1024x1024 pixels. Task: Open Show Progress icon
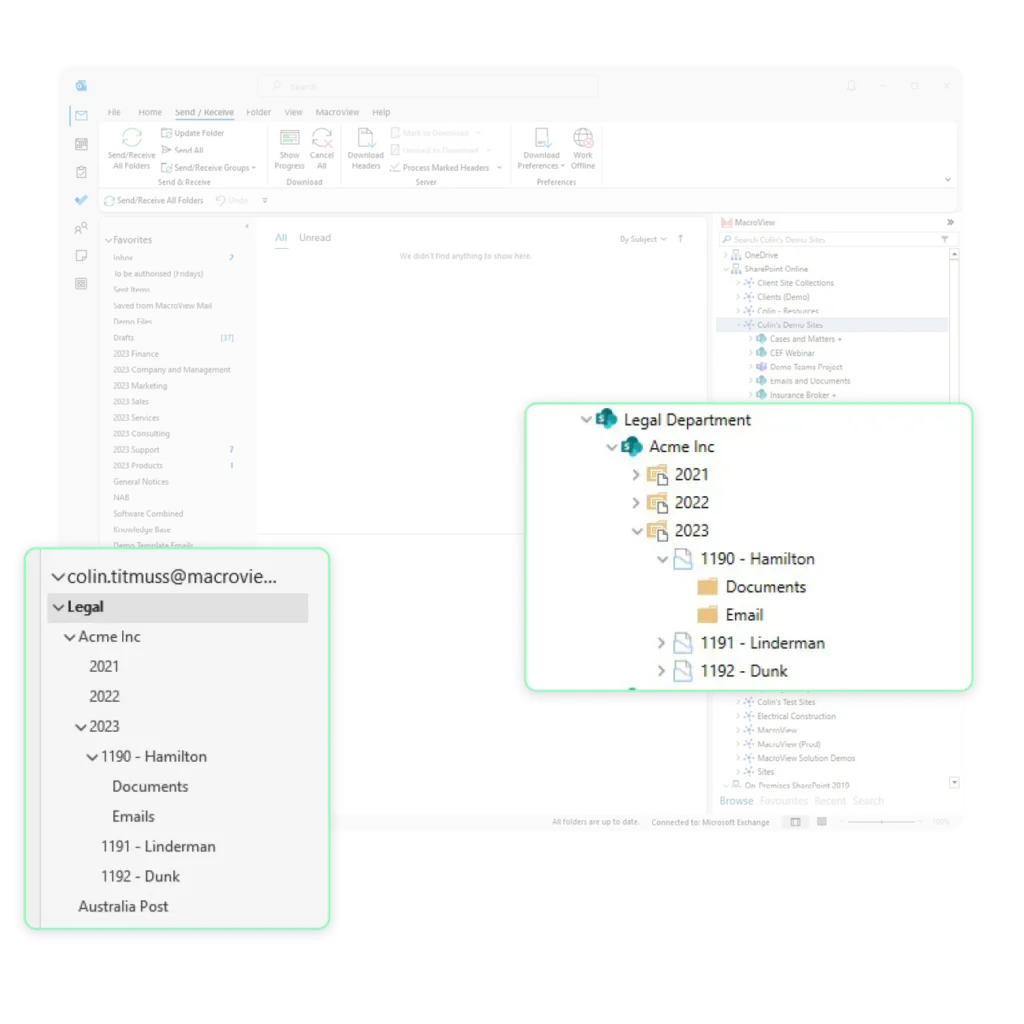pyautogui.click(x=289, y=138)
